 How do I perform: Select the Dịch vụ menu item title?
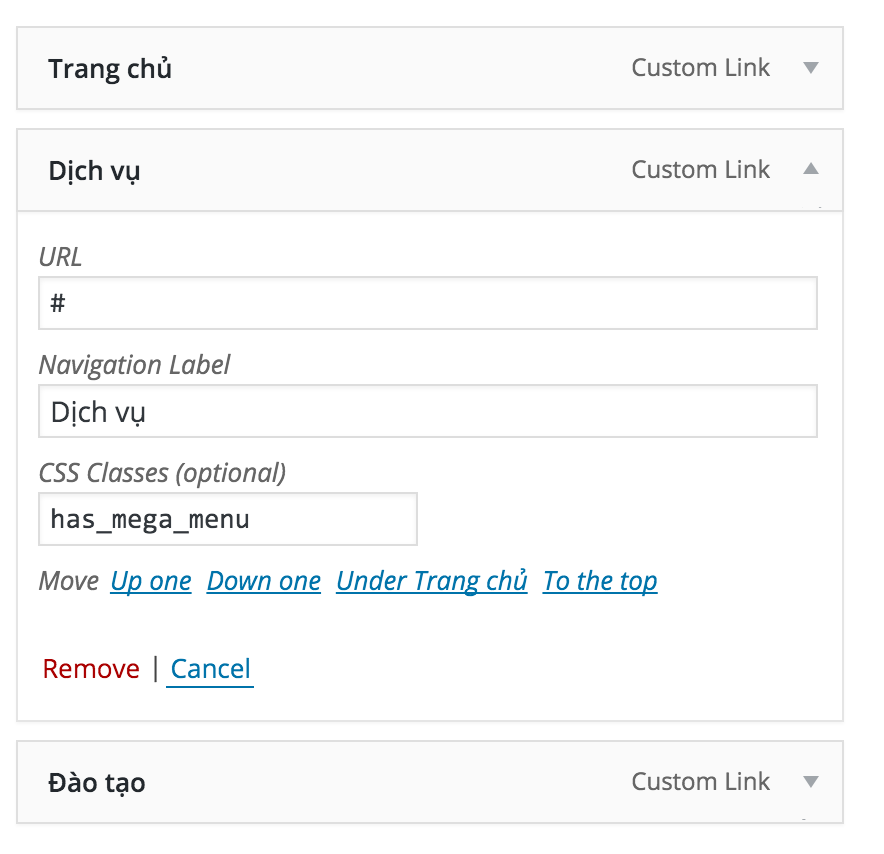coord(94,171)
